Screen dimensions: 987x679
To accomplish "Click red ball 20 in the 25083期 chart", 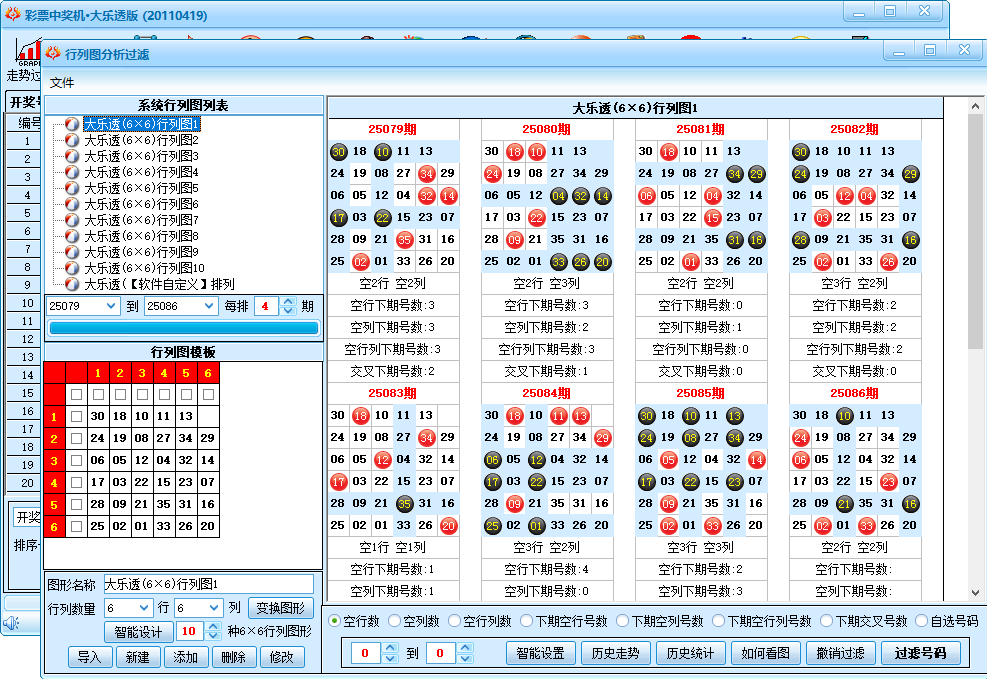I will [x=448, y=526].
